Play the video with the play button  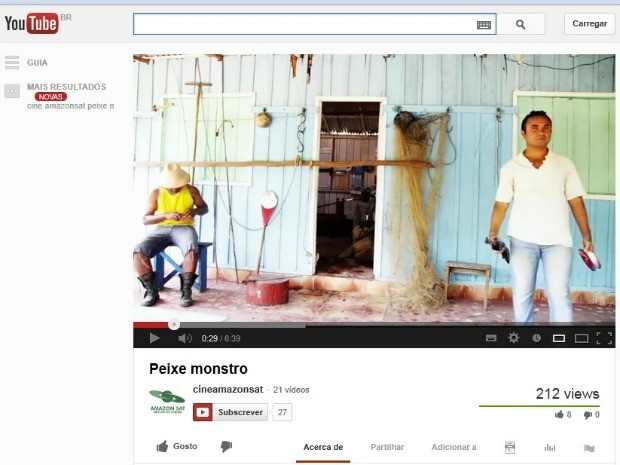click(154, 338)
